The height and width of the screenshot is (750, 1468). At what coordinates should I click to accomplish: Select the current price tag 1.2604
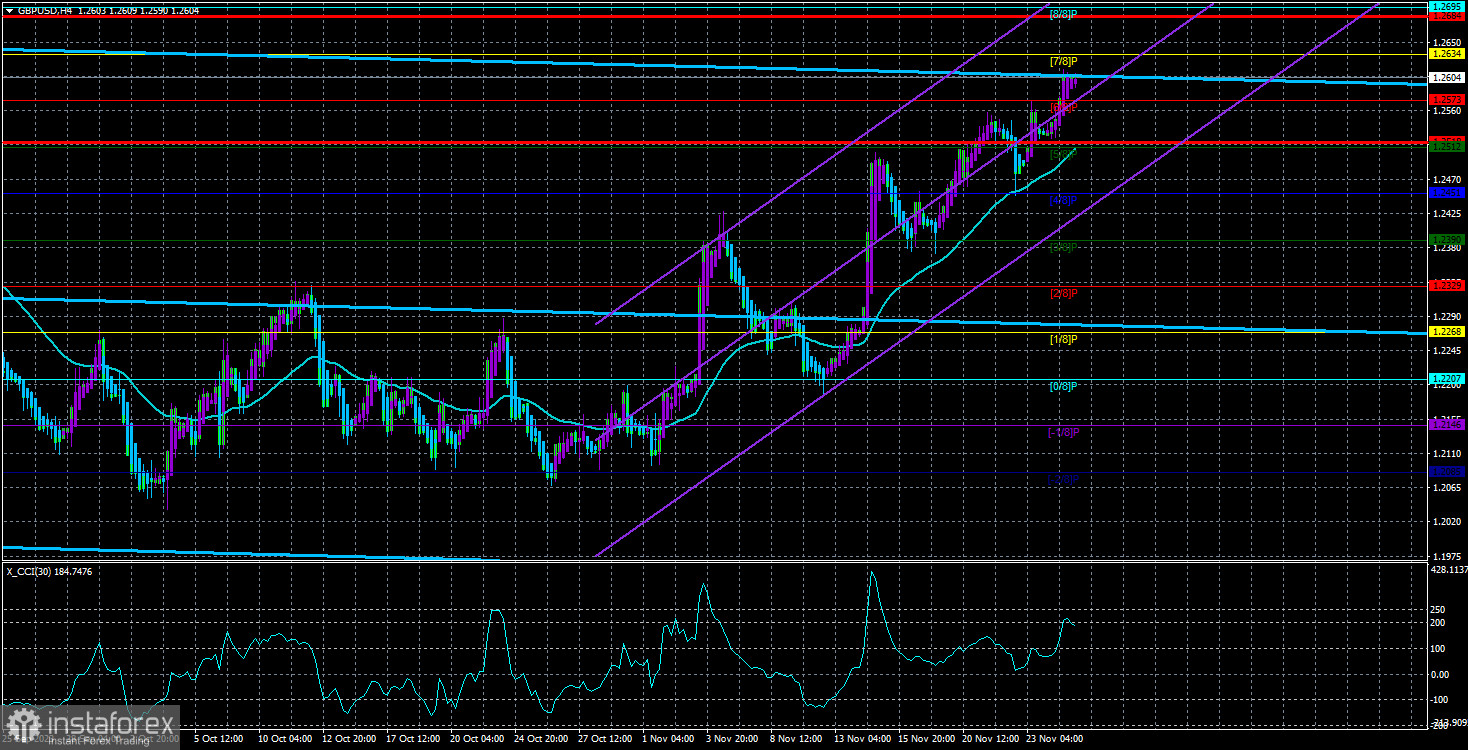(1446, 77)
